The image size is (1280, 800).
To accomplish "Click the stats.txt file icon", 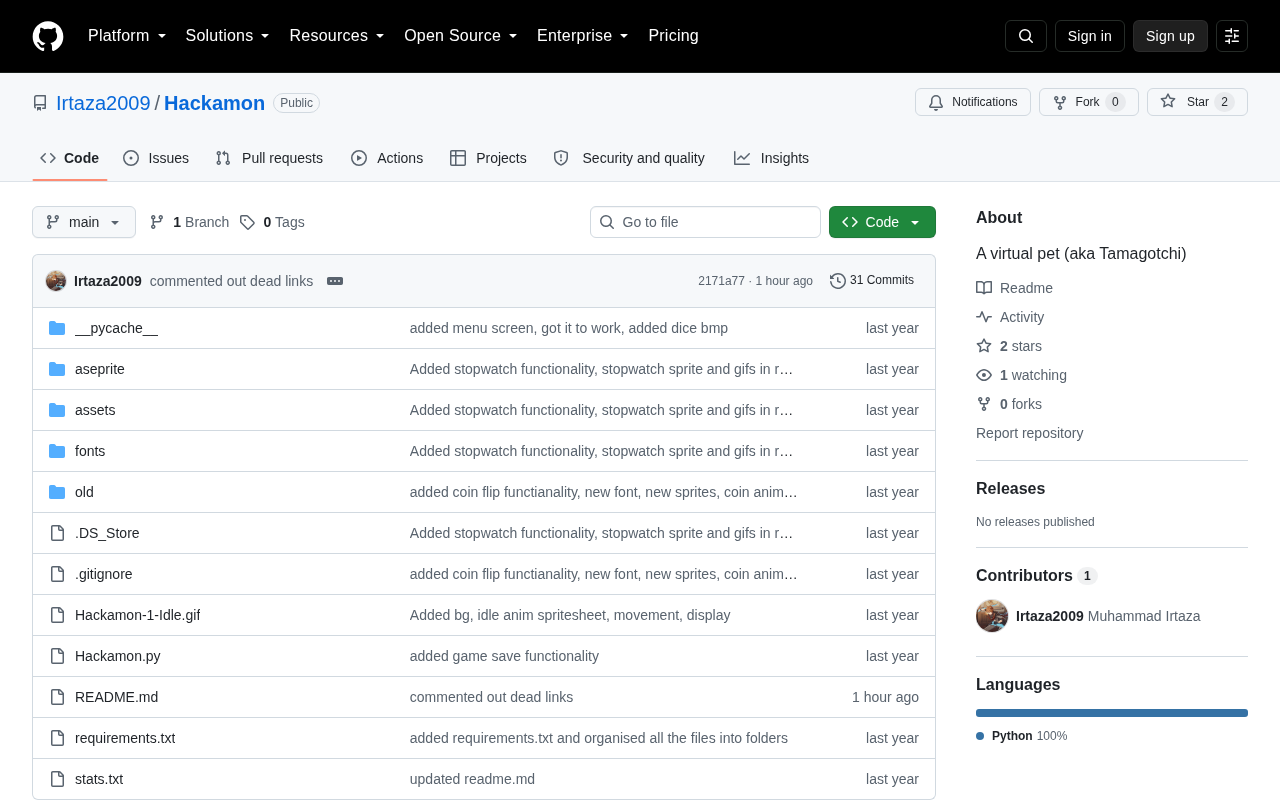I will [57, 779].
